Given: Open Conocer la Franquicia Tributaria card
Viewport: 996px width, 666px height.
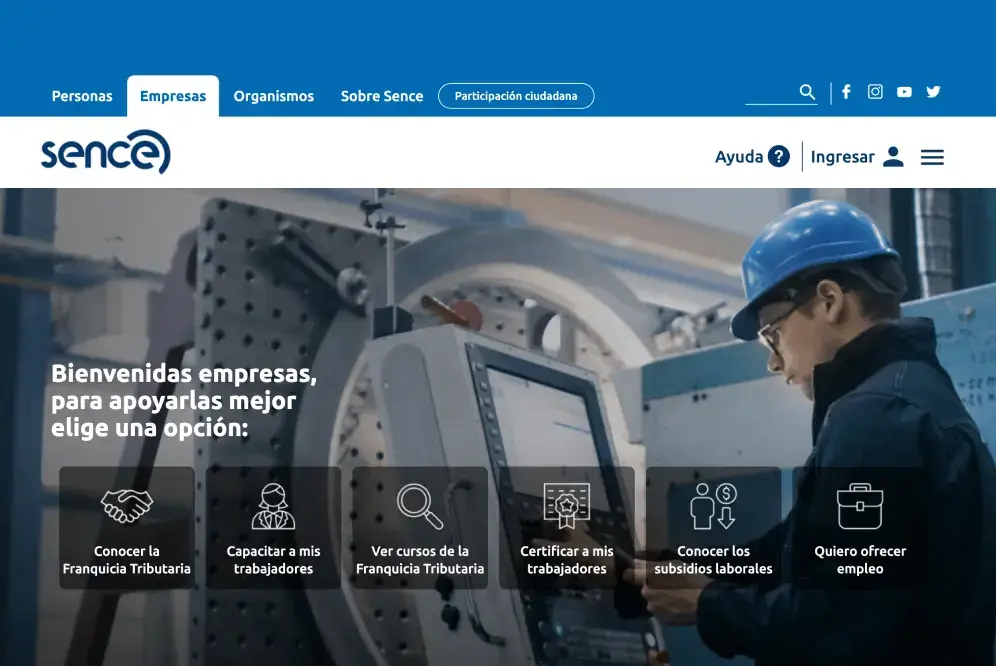Looking at the screenshot, I should point(127,527).
